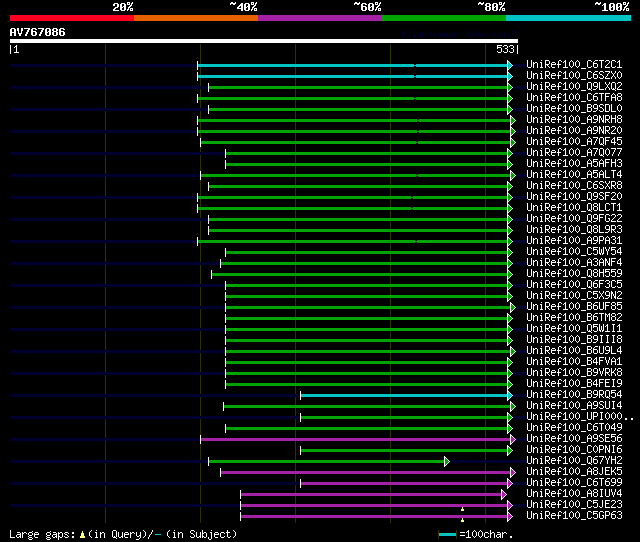The height and width of the screenshot is (542, 640).
Task: Open the UniRef100_C5GP63 label
Action: pyautogui.click(x=574, y=516)
